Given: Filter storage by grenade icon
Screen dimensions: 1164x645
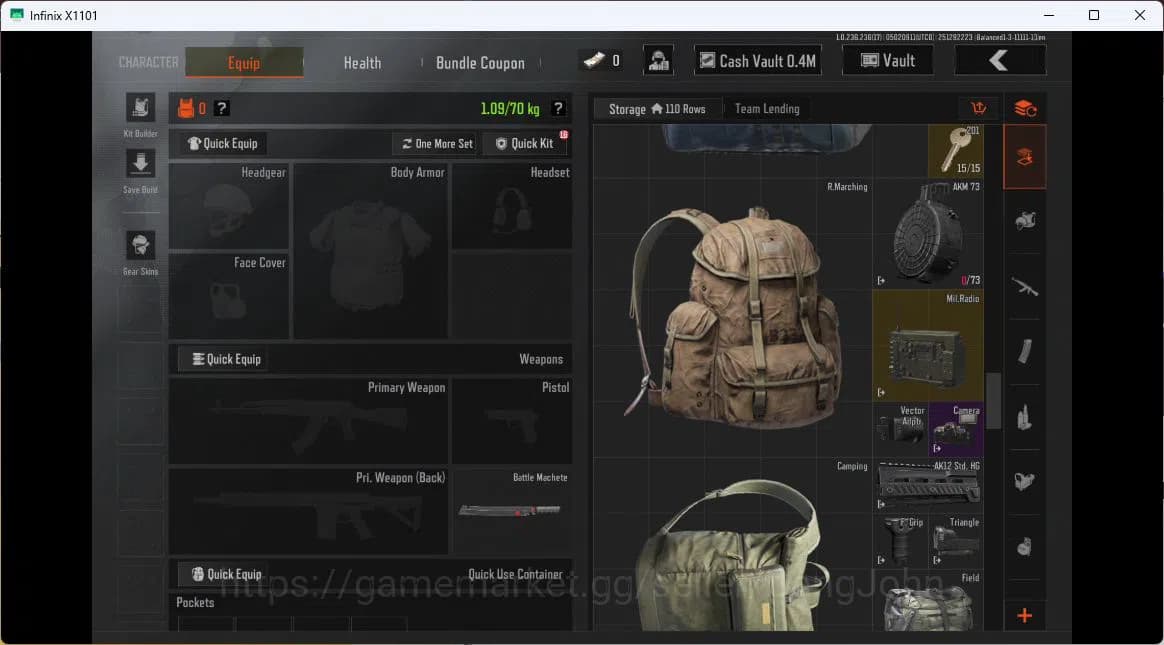Looking at the screenshot, I should tap(1024, 547).
